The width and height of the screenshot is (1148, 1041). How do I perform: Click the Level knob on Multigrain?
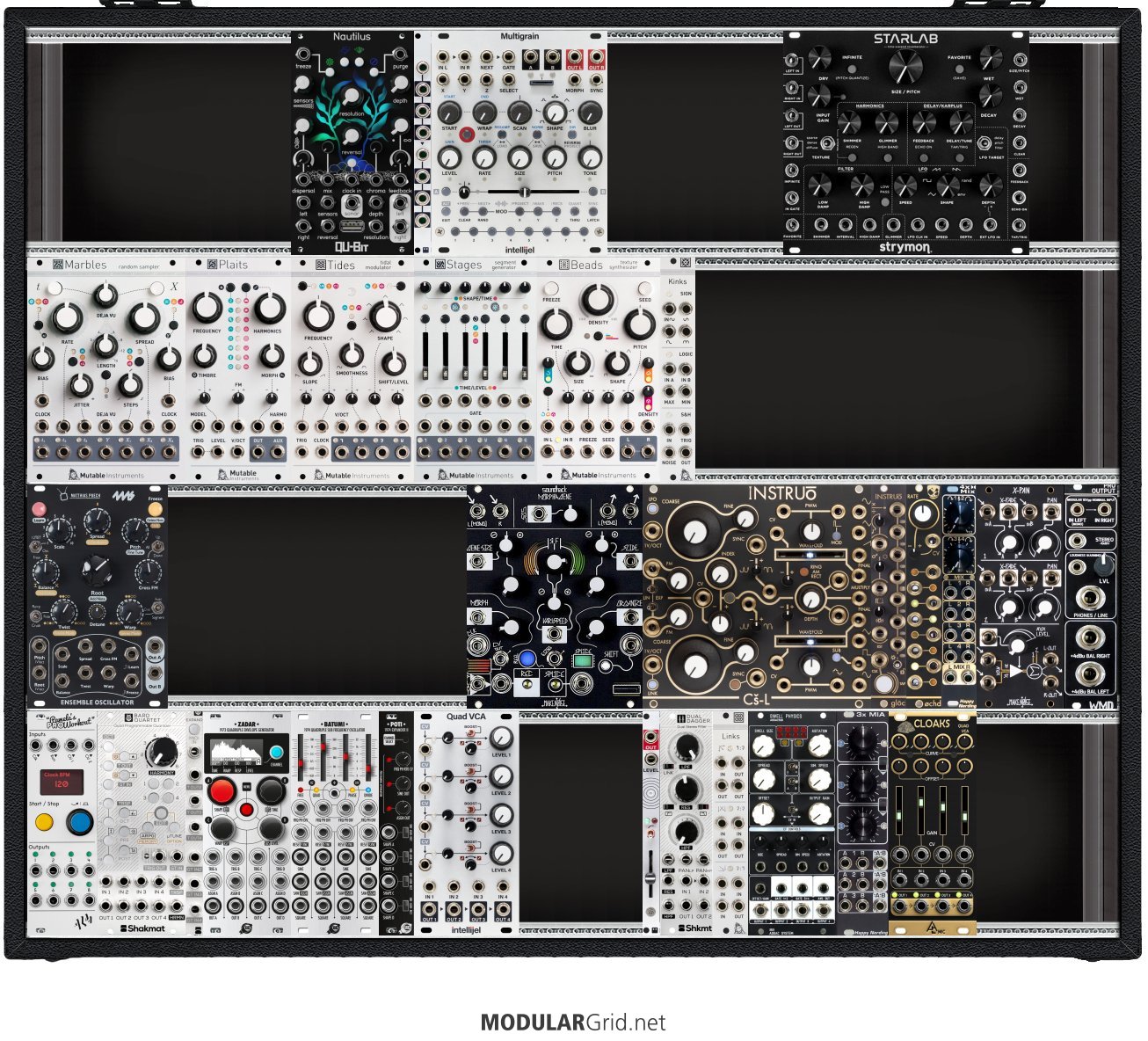click(x=449, y=157)
